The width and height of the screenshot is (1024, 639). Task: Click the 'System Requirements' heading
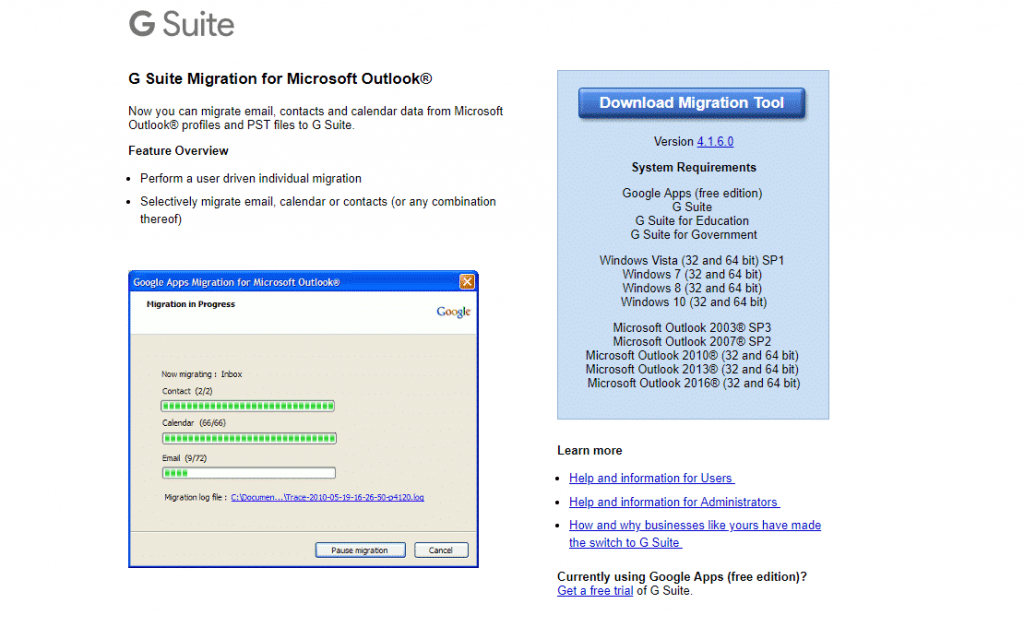pyautogui.click(x=694, y=167)
